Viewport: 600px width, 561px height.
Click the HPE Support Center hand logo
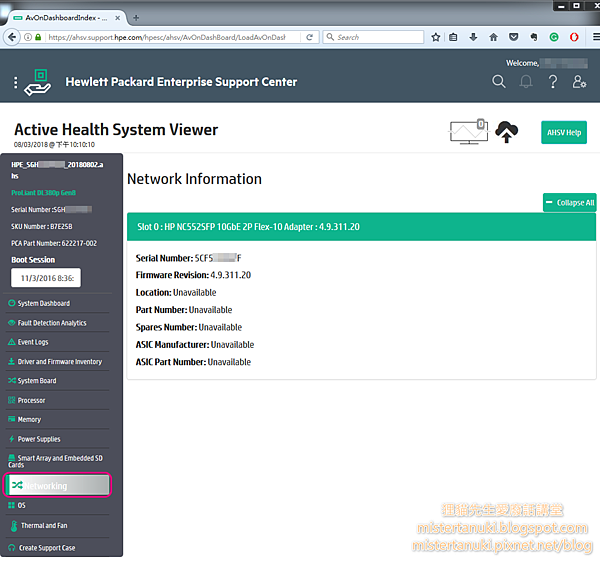pyautogui.click(x=38, y=82)
